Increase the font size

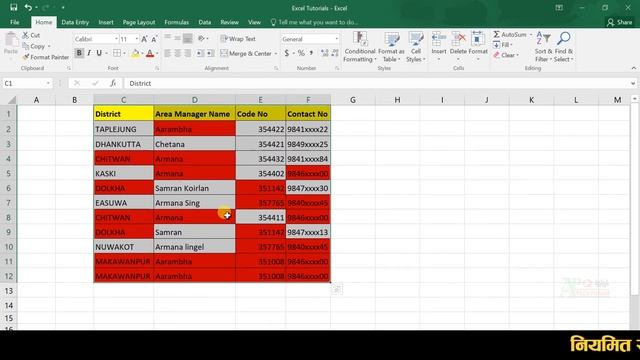coord(144,39)
